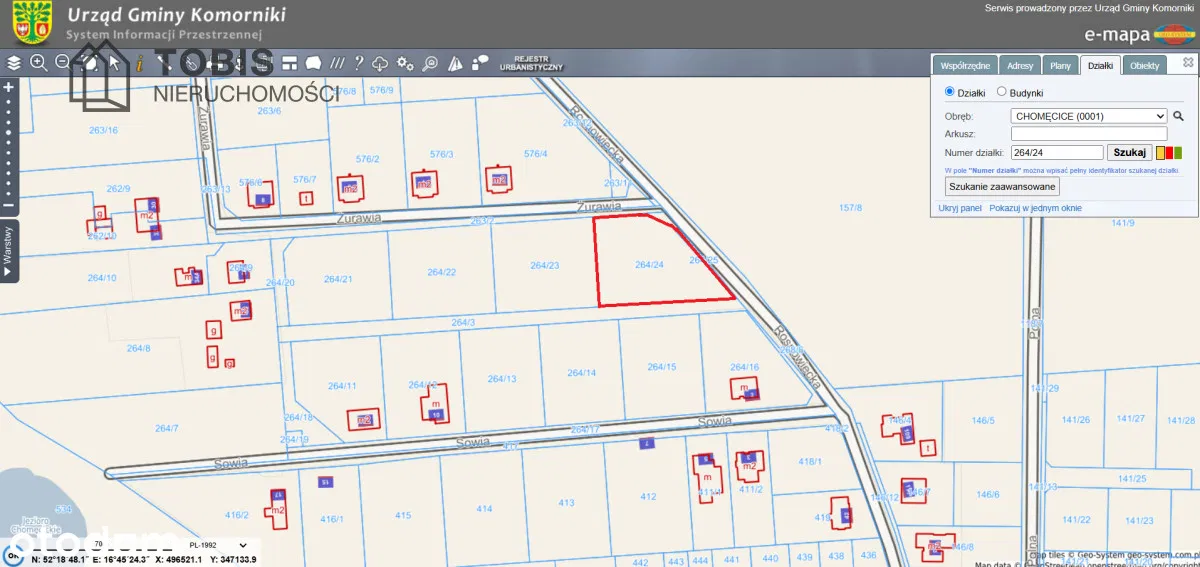
Task: Select the Budynki radio button
Action: 1002,92
